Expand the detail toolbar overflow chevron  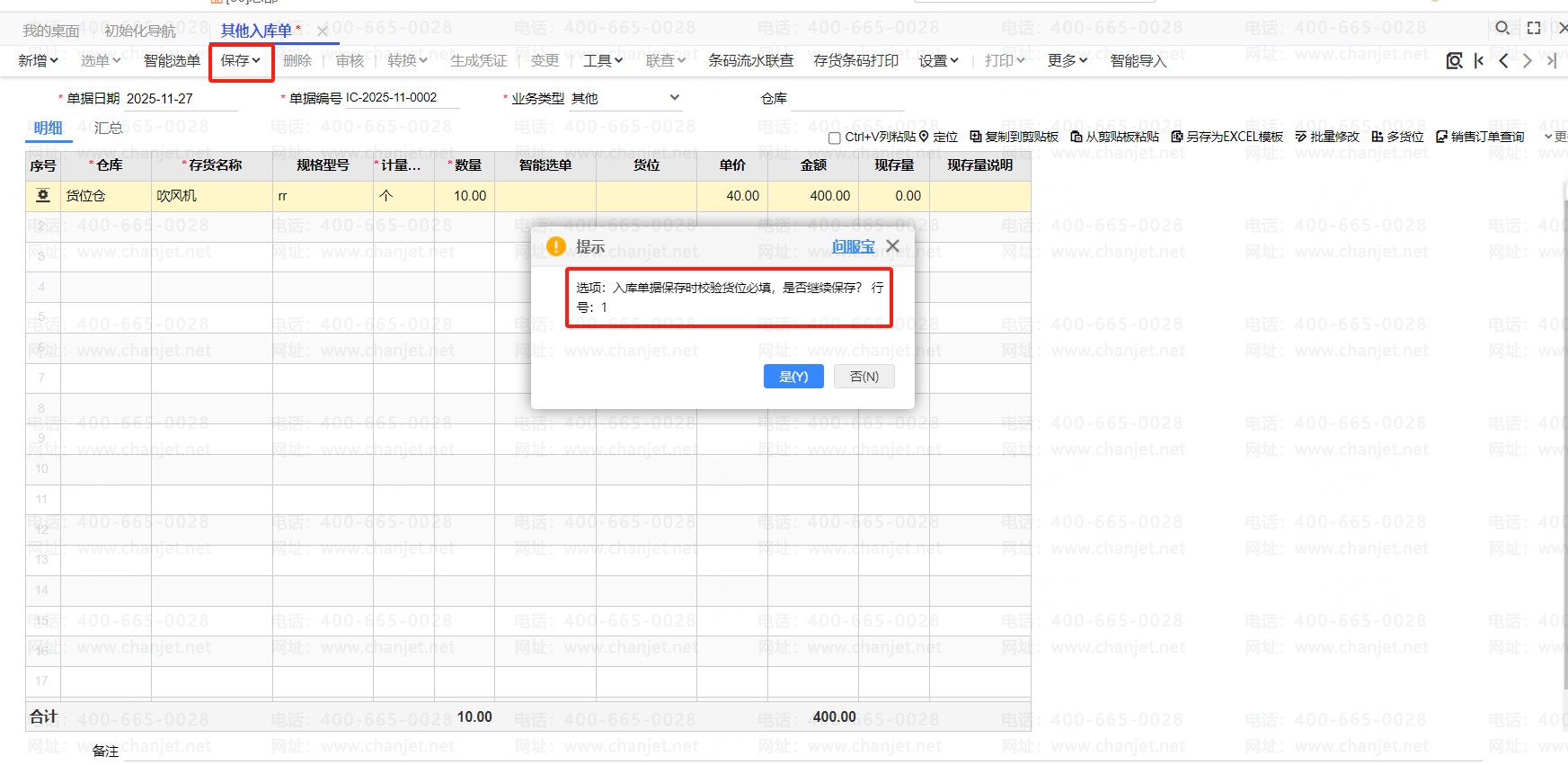click(x=1548, y=137)
